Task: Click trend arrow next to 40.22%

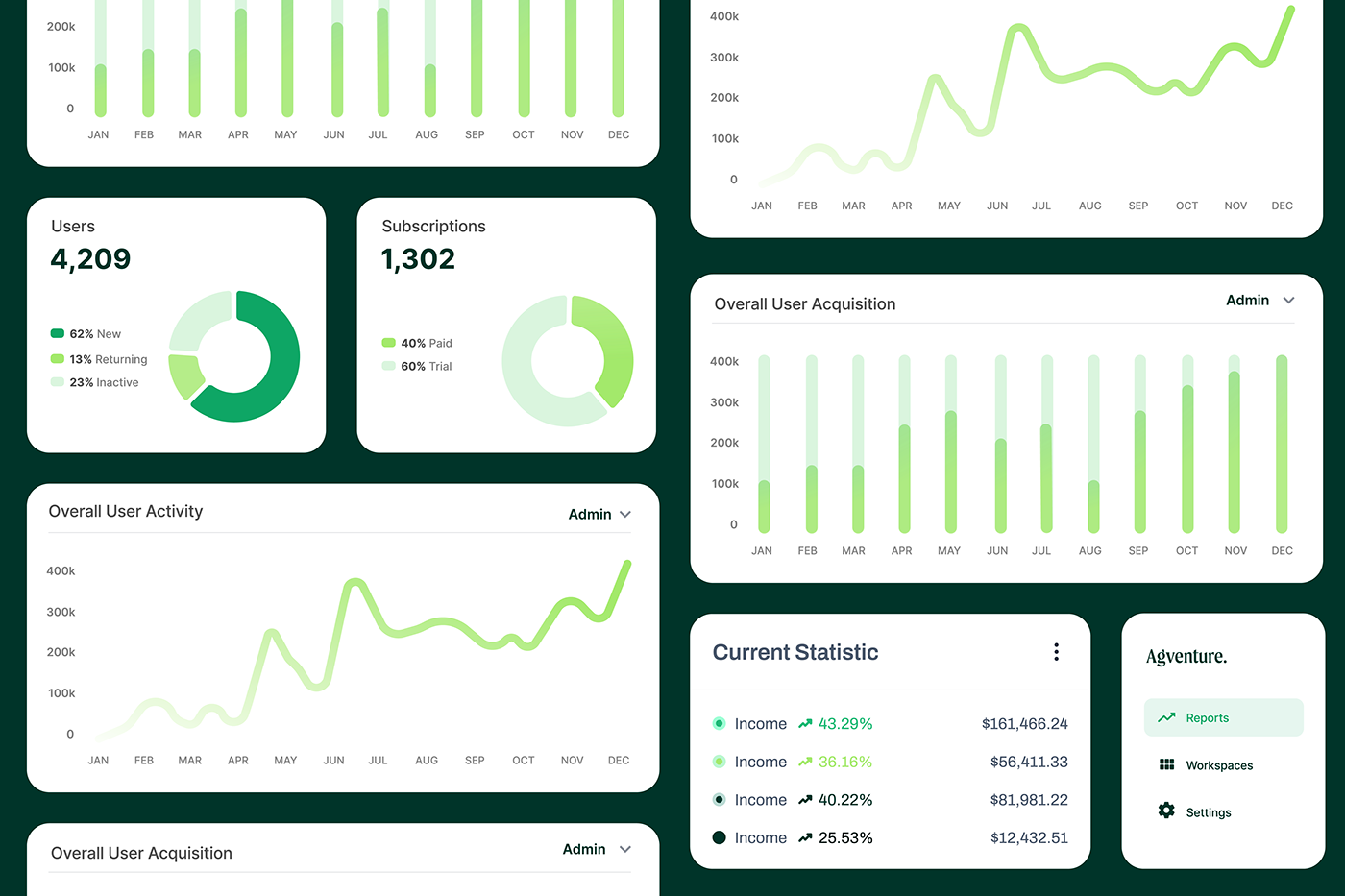Action: coord(805,800)
